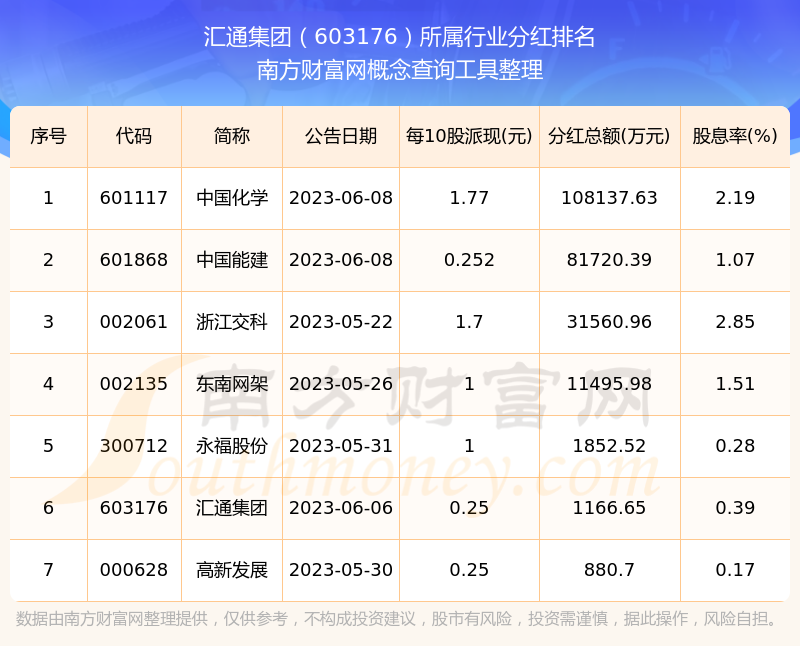800x668 pixels.
Task: Click rank number 1
Action: pos(48,198)
